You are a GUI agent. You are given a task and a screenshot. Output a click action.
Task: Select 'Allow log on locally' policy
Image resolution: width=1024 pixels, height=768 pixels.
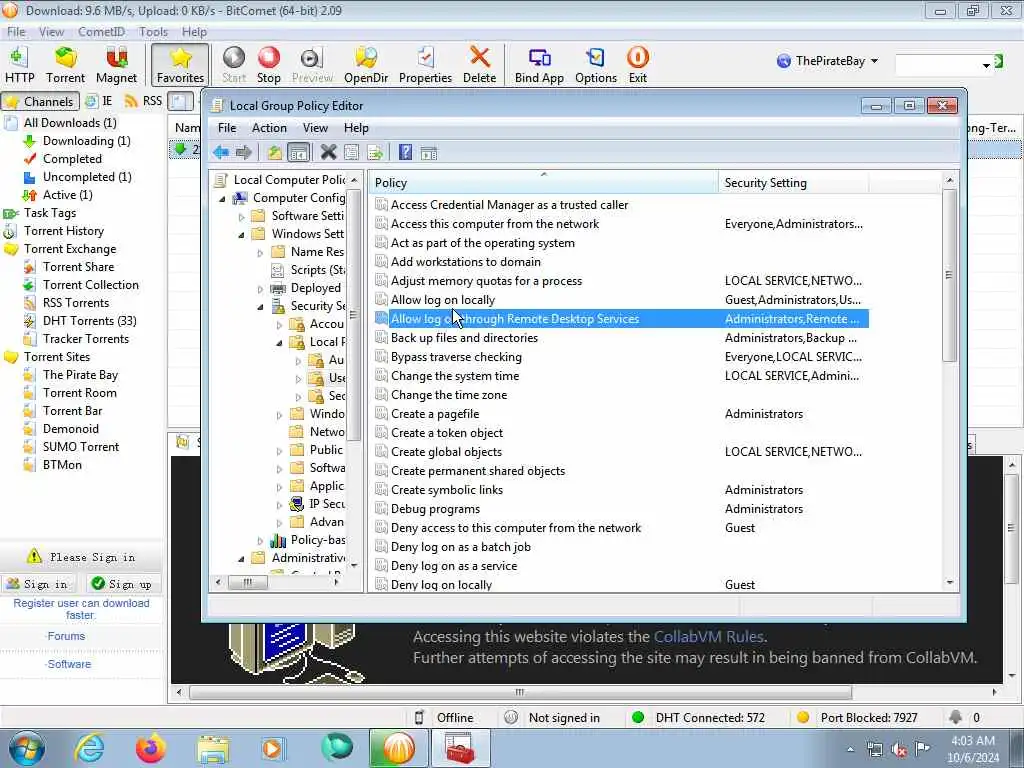pyautogui.click(x=443, y=300)
